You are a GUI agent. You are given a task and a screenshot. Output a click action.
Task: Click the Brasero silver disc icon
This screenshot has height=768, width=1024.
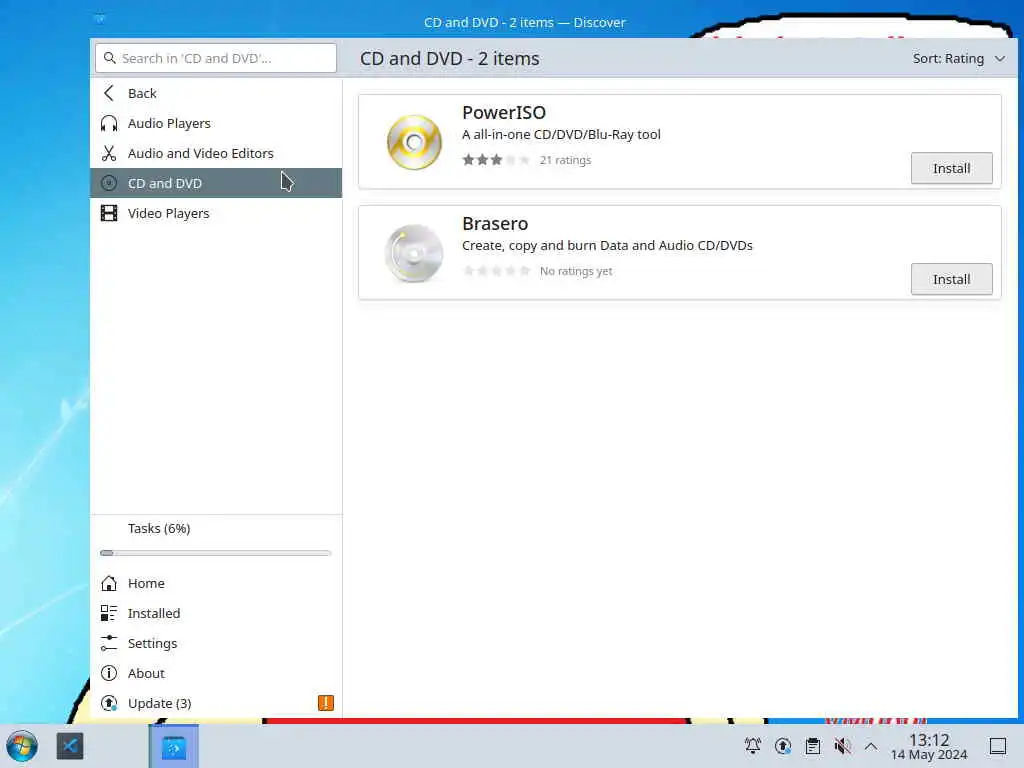point(414,253)
